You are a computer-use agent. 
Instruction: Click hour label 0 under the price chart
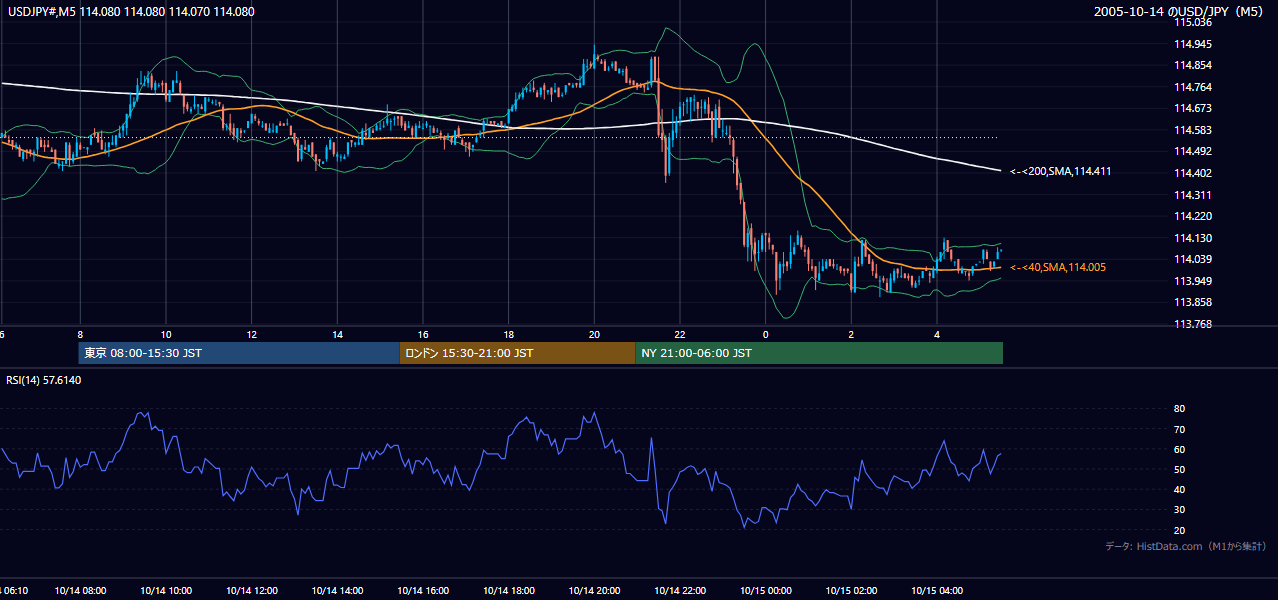[766, 334]
